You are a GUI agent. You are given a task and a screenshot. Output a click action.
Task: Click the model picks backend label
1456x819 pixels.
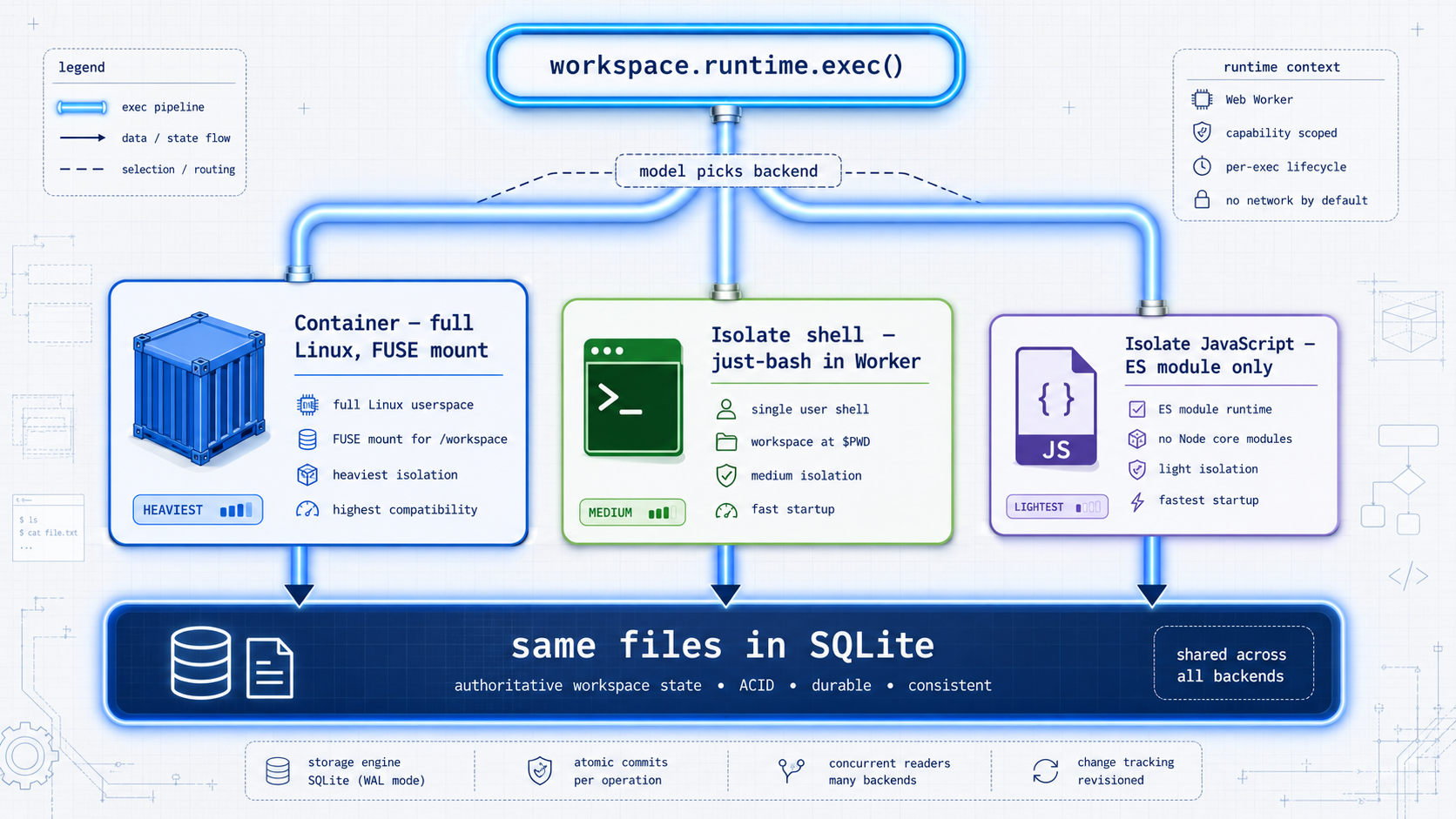728,171
